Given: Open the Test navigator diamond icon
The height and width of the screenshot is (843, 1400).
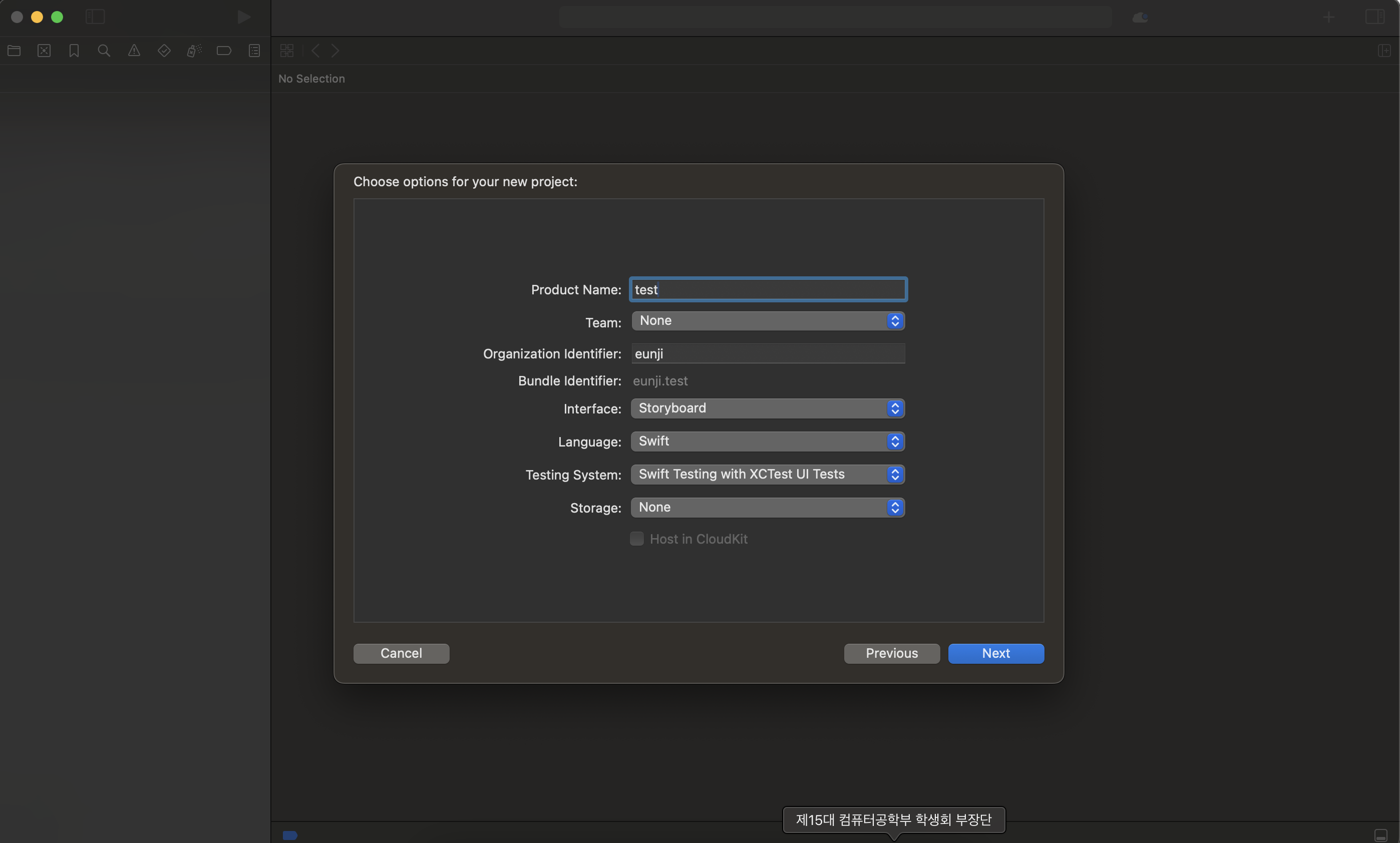Looking at the screenshot, I should (164, 51).
